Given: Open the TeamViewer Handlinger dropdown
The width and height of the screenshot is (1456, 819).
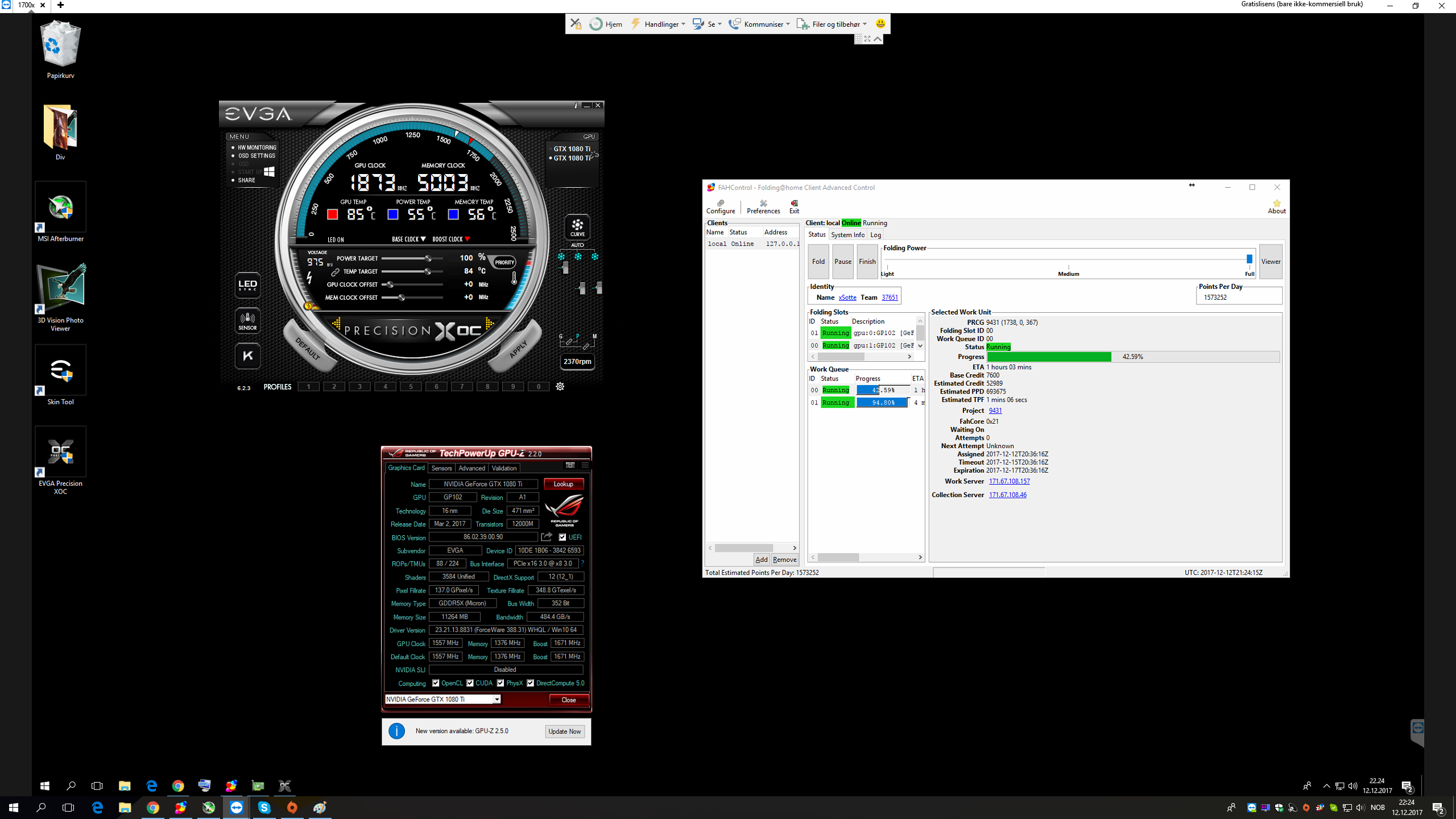Looking at the screenshot, I should click(658, 24).
